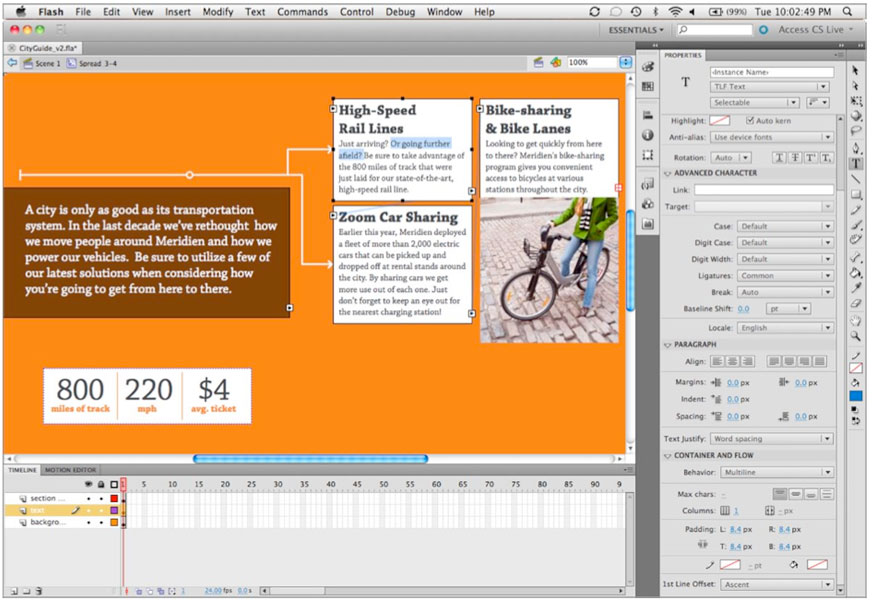Toggle lock all layers padlock header
Image resolution: width=872 pixels, height=601 pixels.
(101, 484)
